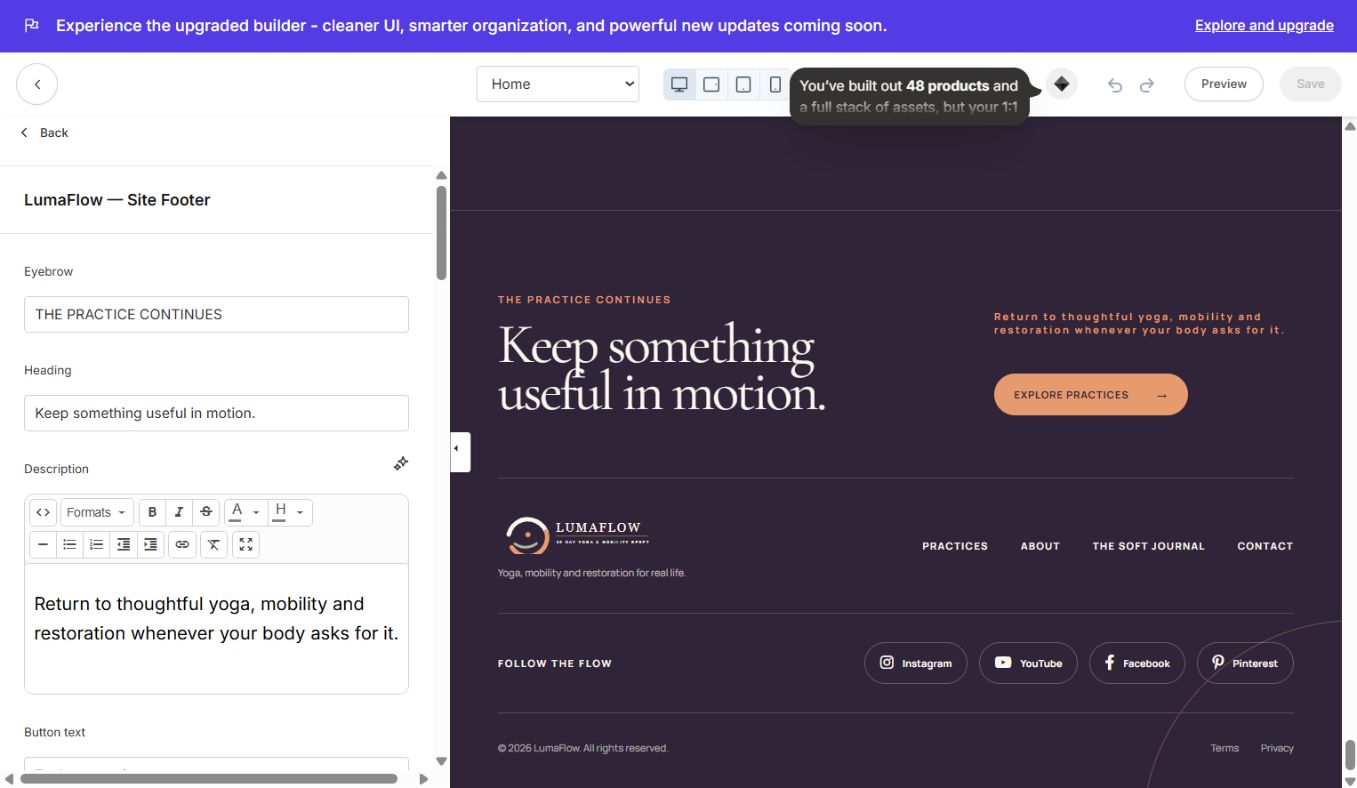This screenshot has width=1357, height=788.
Task: Click inside the Description text area
Action: [x=216, y=628]
